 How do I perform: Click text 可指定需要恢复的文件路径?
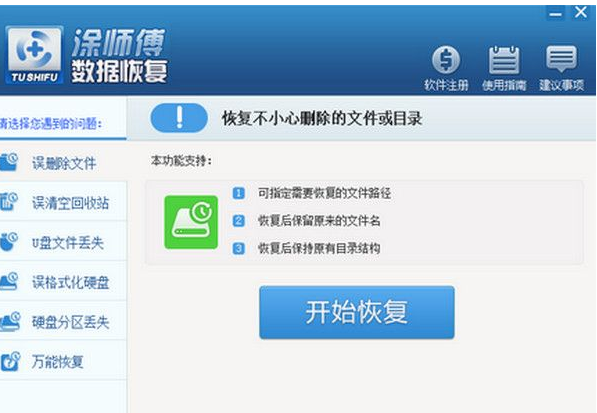tap(324, 193)
